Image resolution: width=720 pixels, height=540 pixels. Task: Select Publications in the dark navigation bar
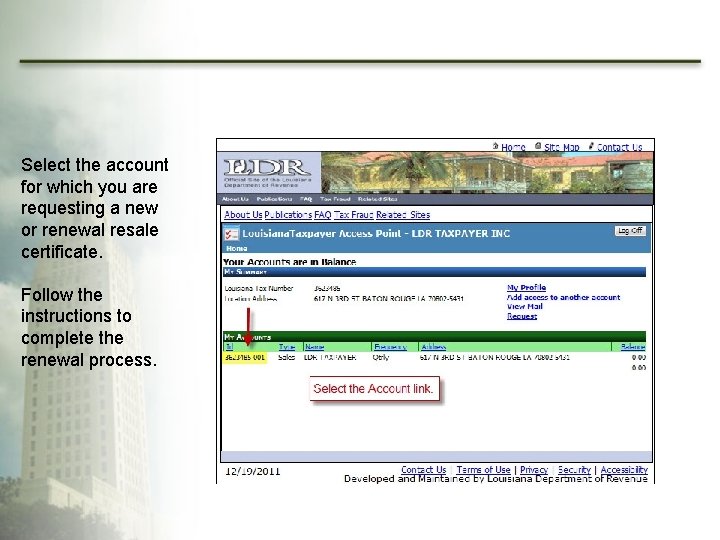(x=274, y=199)
